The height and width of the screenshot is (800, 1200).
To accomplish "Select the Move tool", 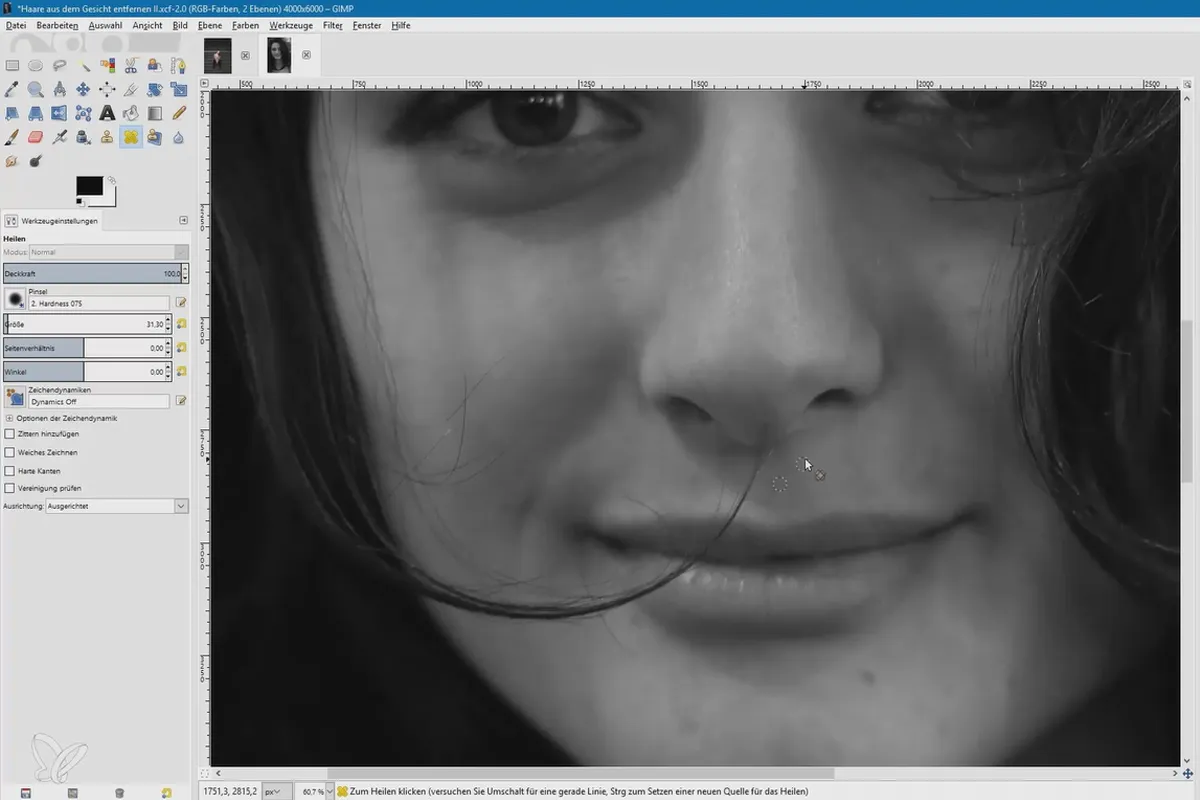I will tap(84, 89).
